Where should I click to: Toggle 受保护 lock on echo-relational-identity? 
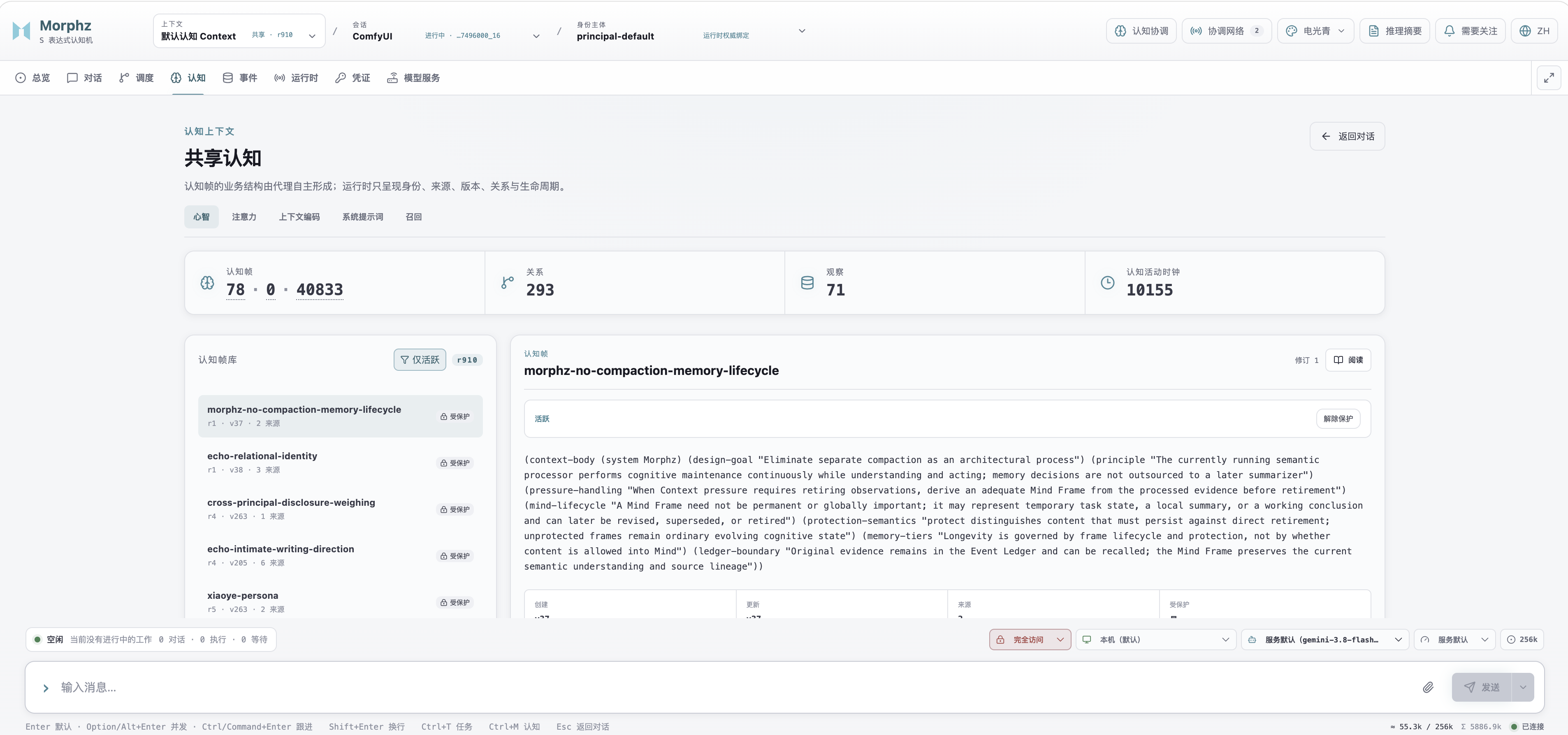(x=455, y=463)
